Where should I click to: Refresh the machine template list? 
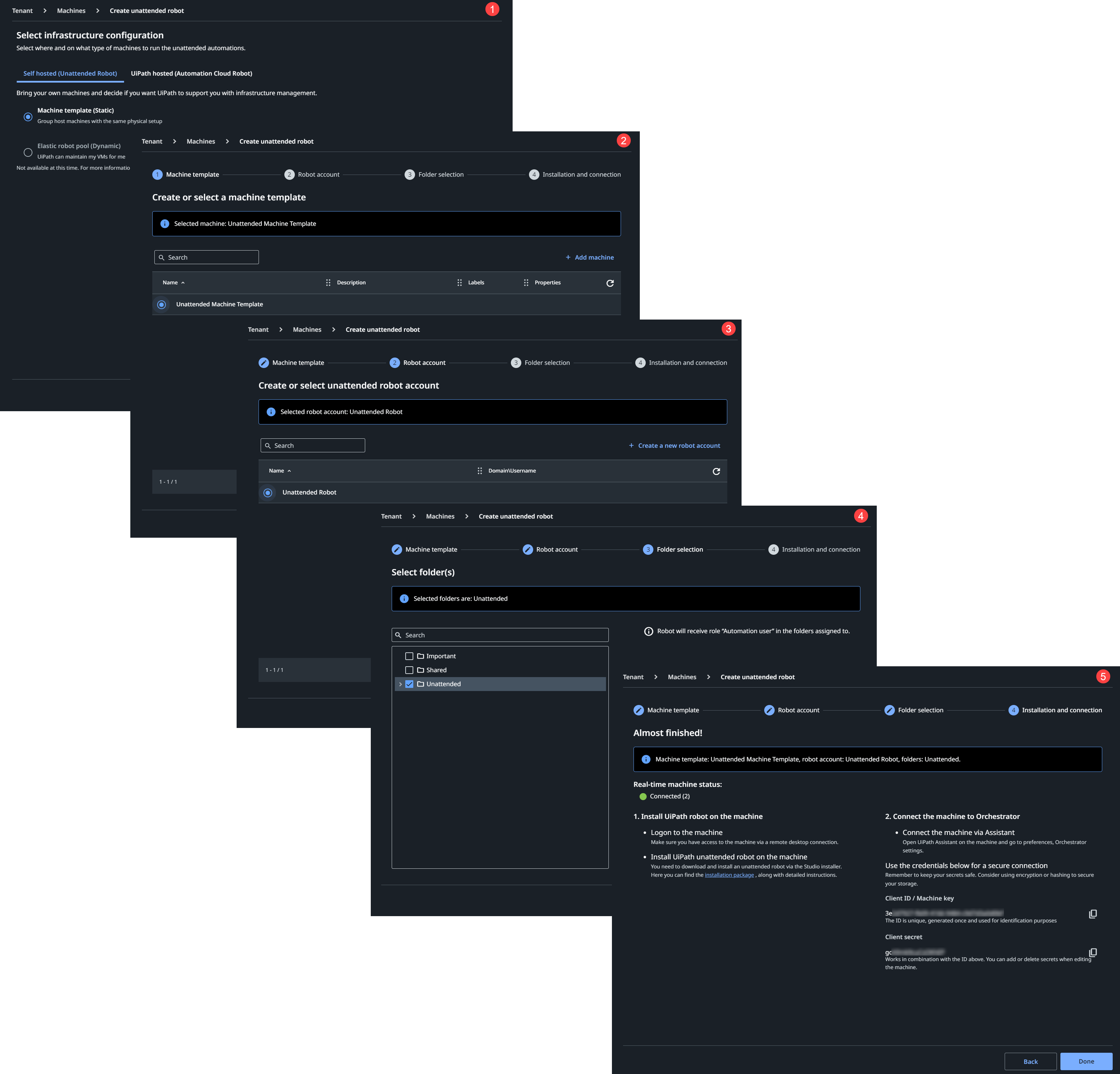point(610,283)
